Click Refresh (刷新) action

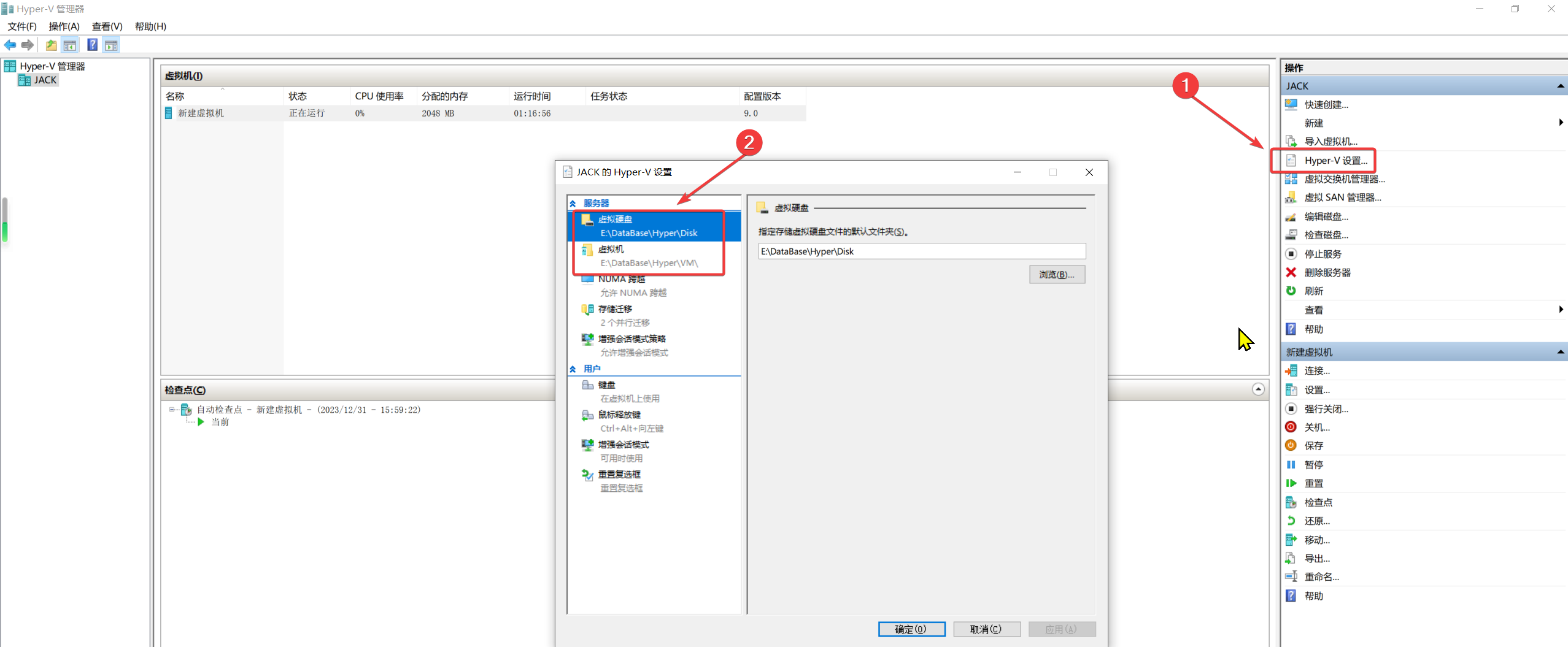click(x=1313, y=291)
